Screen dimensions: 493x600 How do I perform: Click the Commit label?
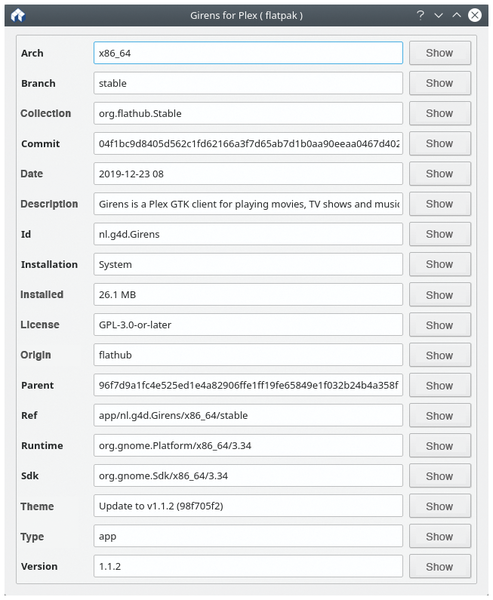click(x=41, y=144)
